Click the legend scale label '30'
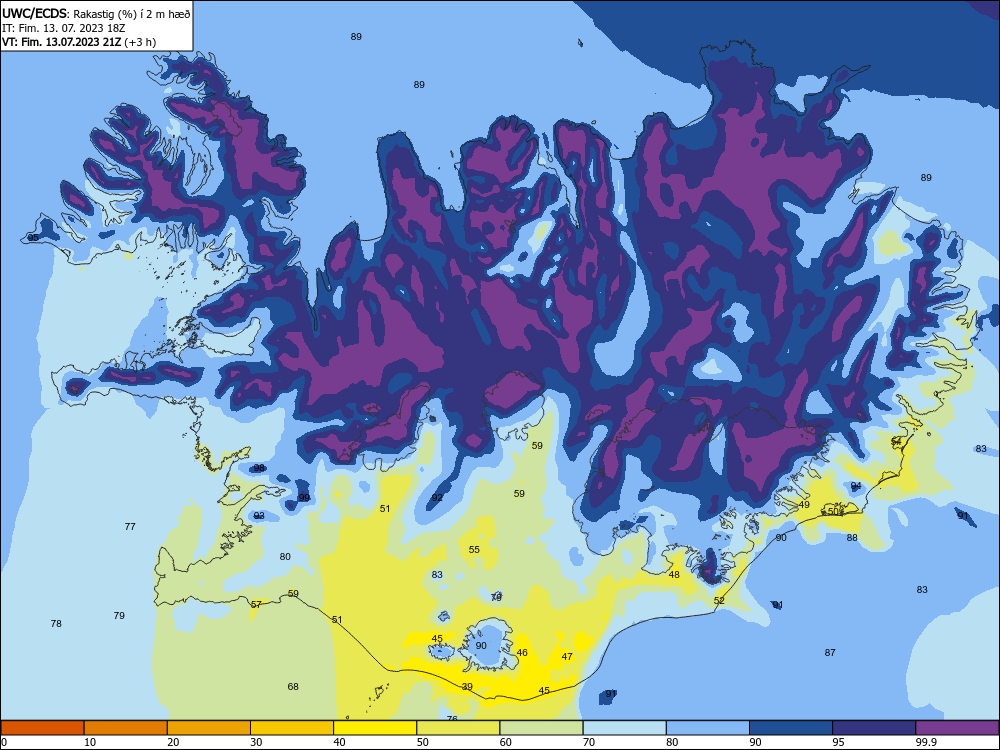The height and width of the screenshot is (750, 1000). tap(256, 742)
